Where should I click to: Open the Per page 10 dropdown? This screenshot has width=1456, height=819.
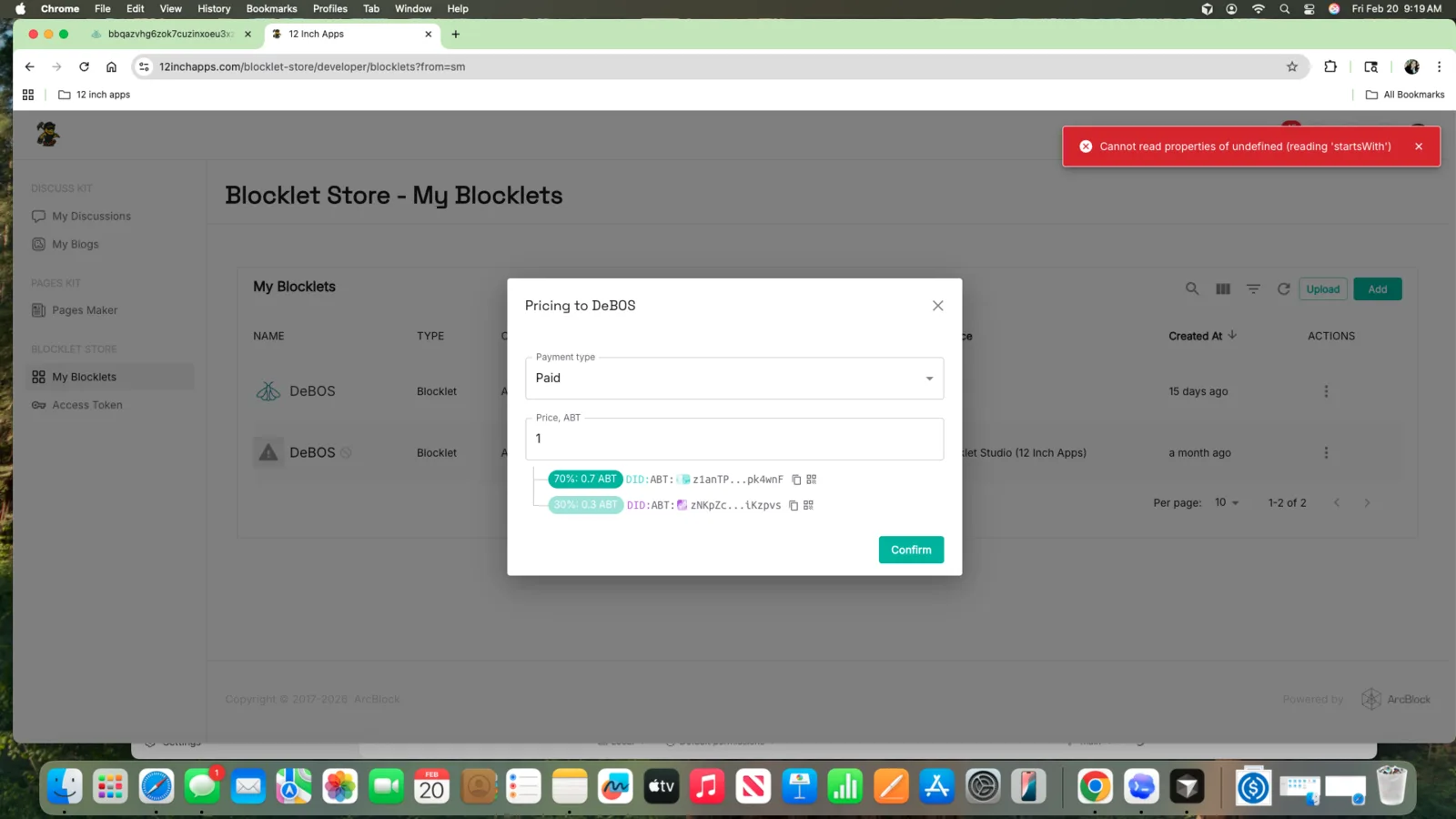click(x=1227, y=503)
